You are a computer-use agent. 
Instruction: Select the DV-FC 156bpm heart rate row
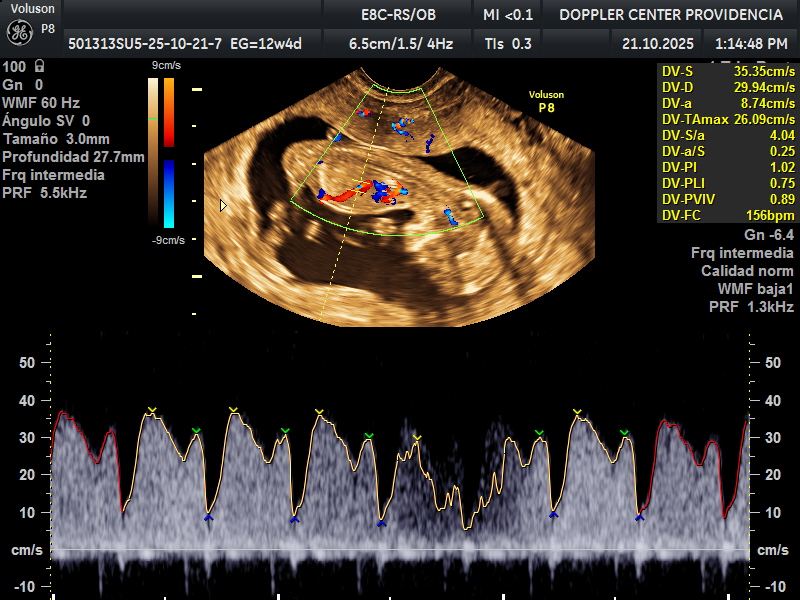(727, 215)
